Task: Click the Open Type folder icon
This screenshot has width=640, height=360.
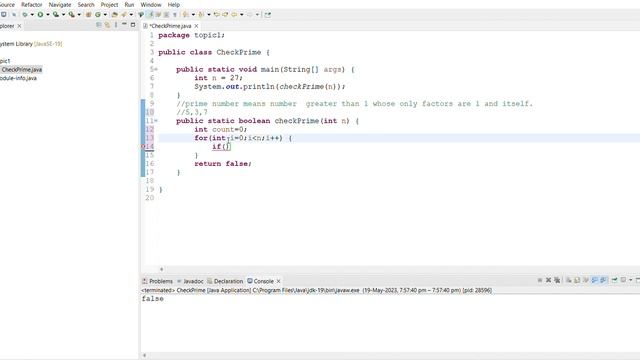Action: point(115,15)
